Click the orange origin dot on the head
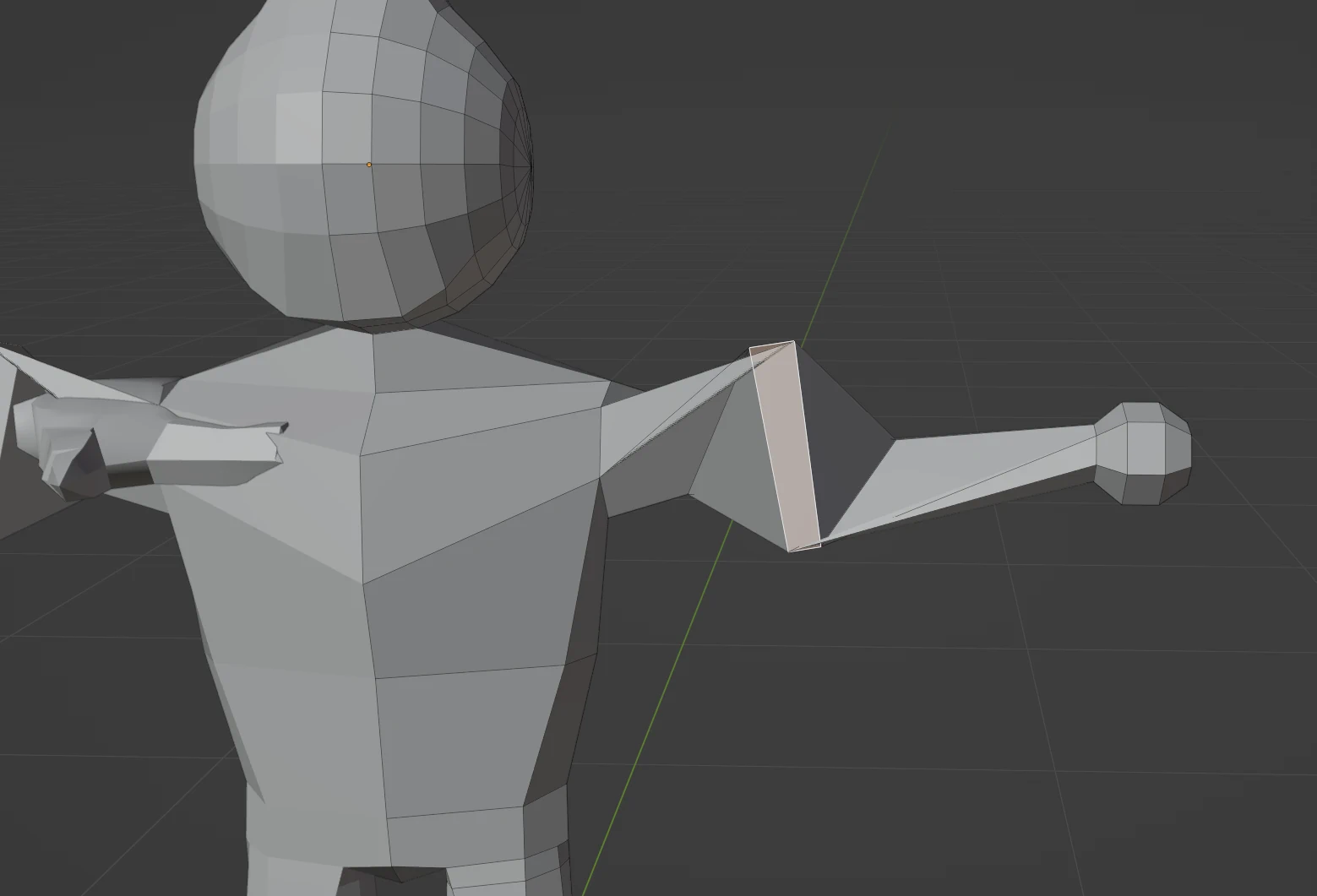The height and width of the screenshot is (896, 1317). click(x=367, y=162)
